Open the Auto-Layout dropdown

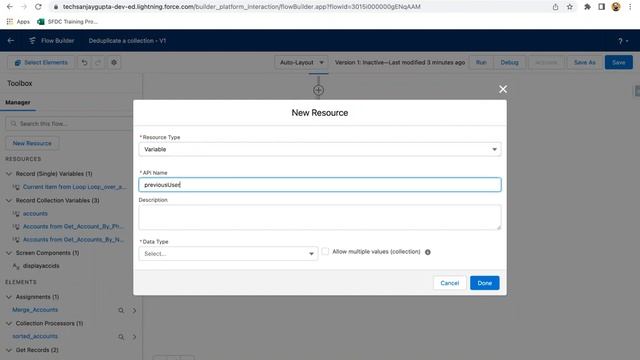click(x=301, y=62)
